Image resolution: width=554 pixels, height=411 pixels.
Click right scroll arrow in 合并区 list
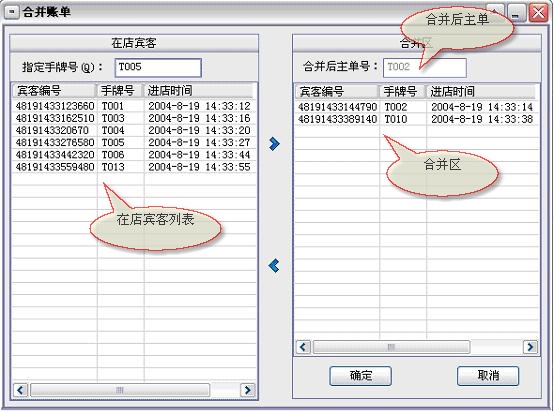pyautogui.click(x=530, y=347)
